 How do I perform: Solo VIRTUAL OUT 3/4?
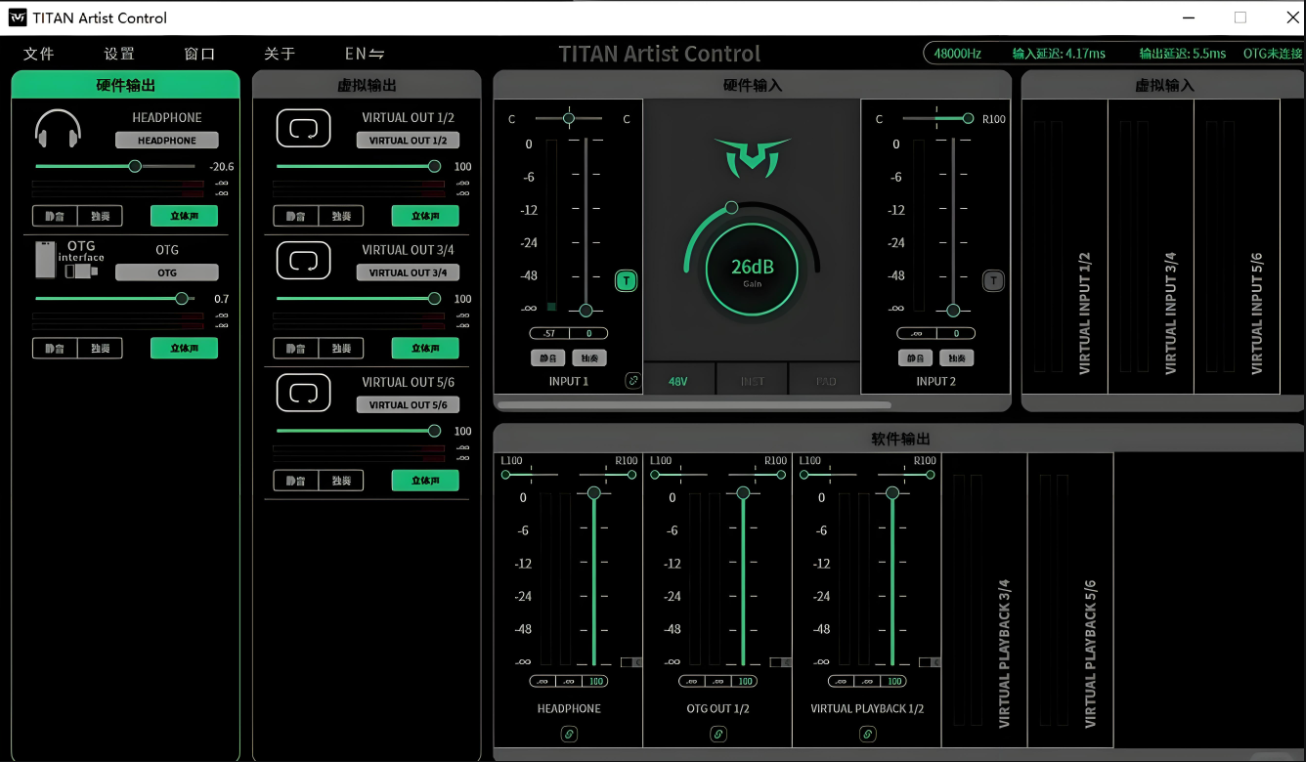point(341,348)
